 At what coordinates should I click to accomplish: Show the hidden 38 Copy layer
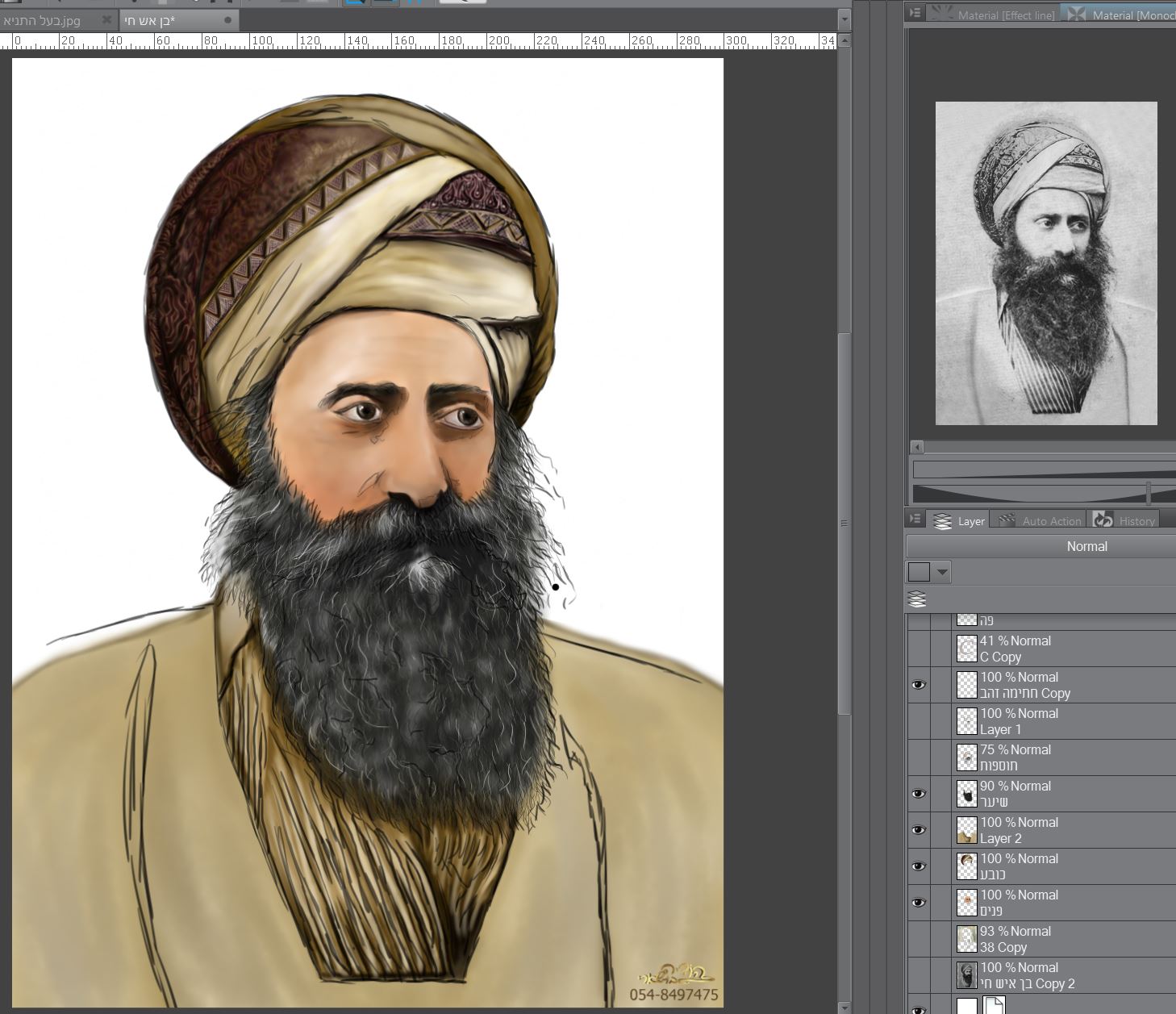coord(919,939)
